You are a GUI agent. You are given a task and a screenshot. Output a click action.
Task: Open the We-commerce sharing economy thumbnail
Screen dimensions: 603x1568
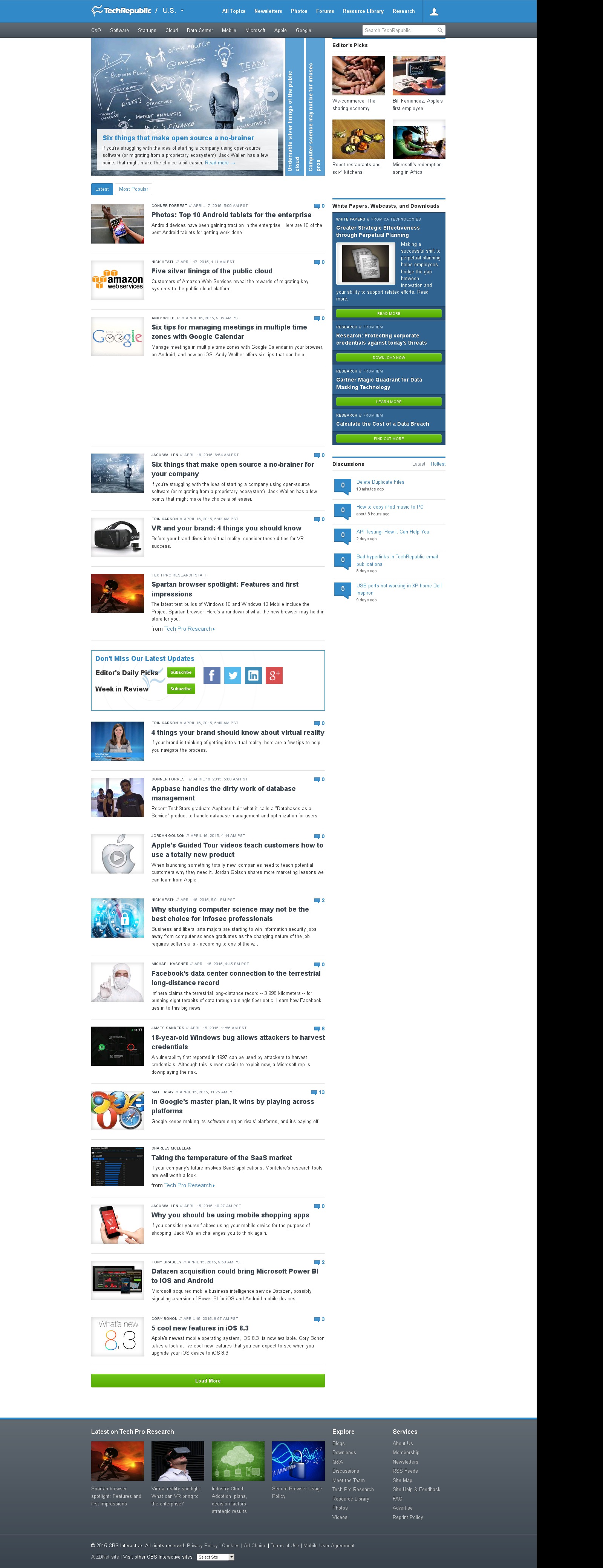(x=359, y=75)
